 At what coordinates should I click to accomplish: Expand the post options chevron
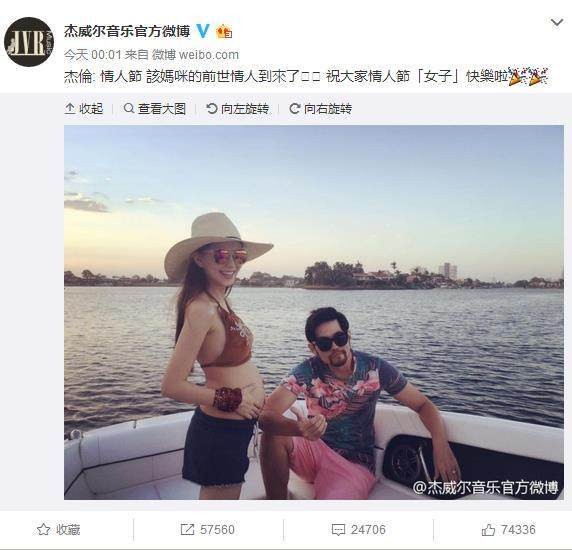click(x=557, y=23)
